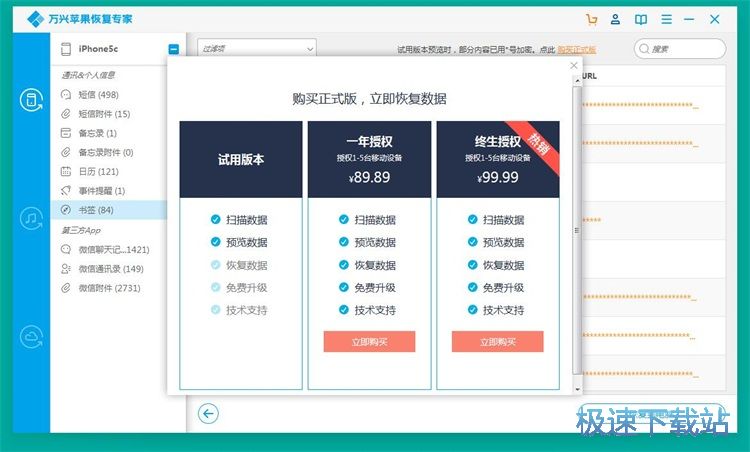Click 恢复数据 checkmark in one-year column
Viewport: 750px width, 452px height.
tap(344, 265)
